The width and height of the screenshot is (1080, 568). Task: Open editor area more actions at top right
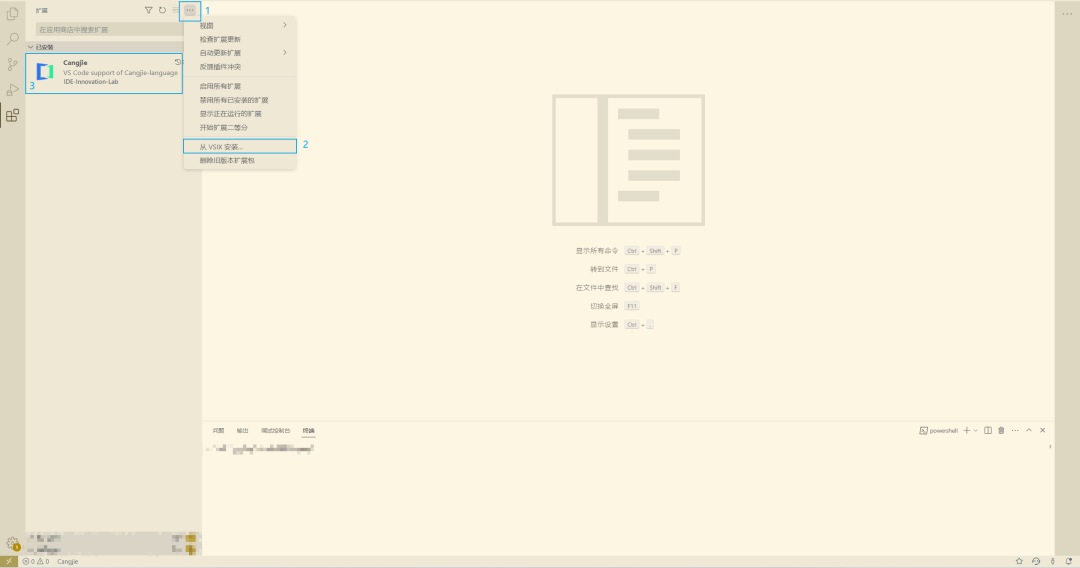[1067, 14]
